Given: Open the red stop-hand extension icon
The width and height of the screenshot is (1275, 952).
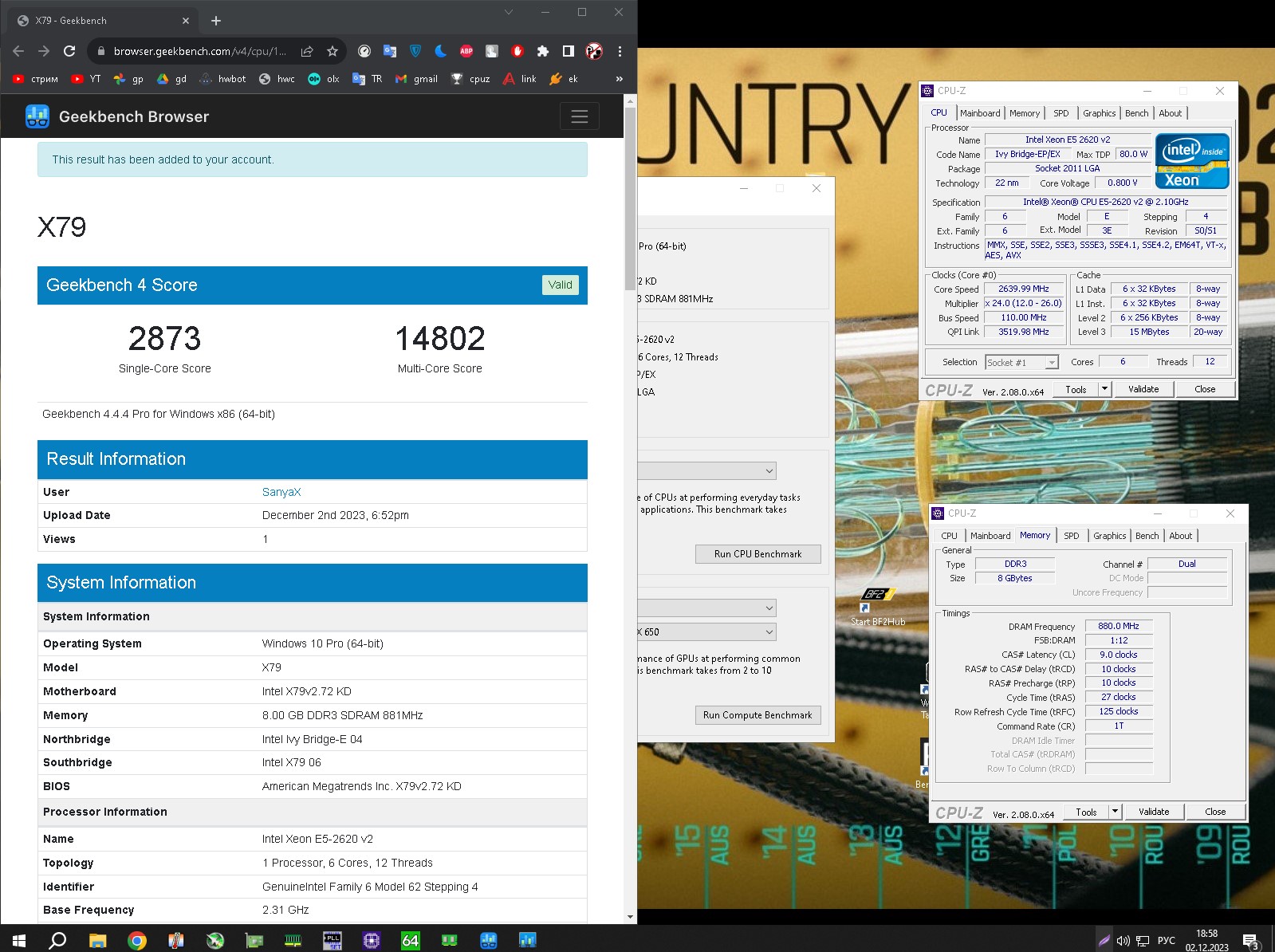Looking at the screenshot, I should (x=517, y=51).
